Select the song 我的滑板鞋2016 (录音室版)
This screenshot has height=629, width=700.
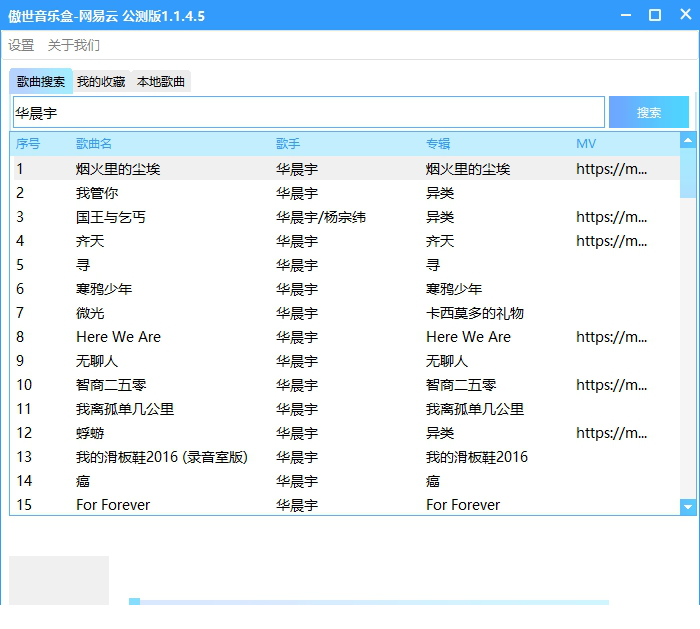click(x=162, y=457)
